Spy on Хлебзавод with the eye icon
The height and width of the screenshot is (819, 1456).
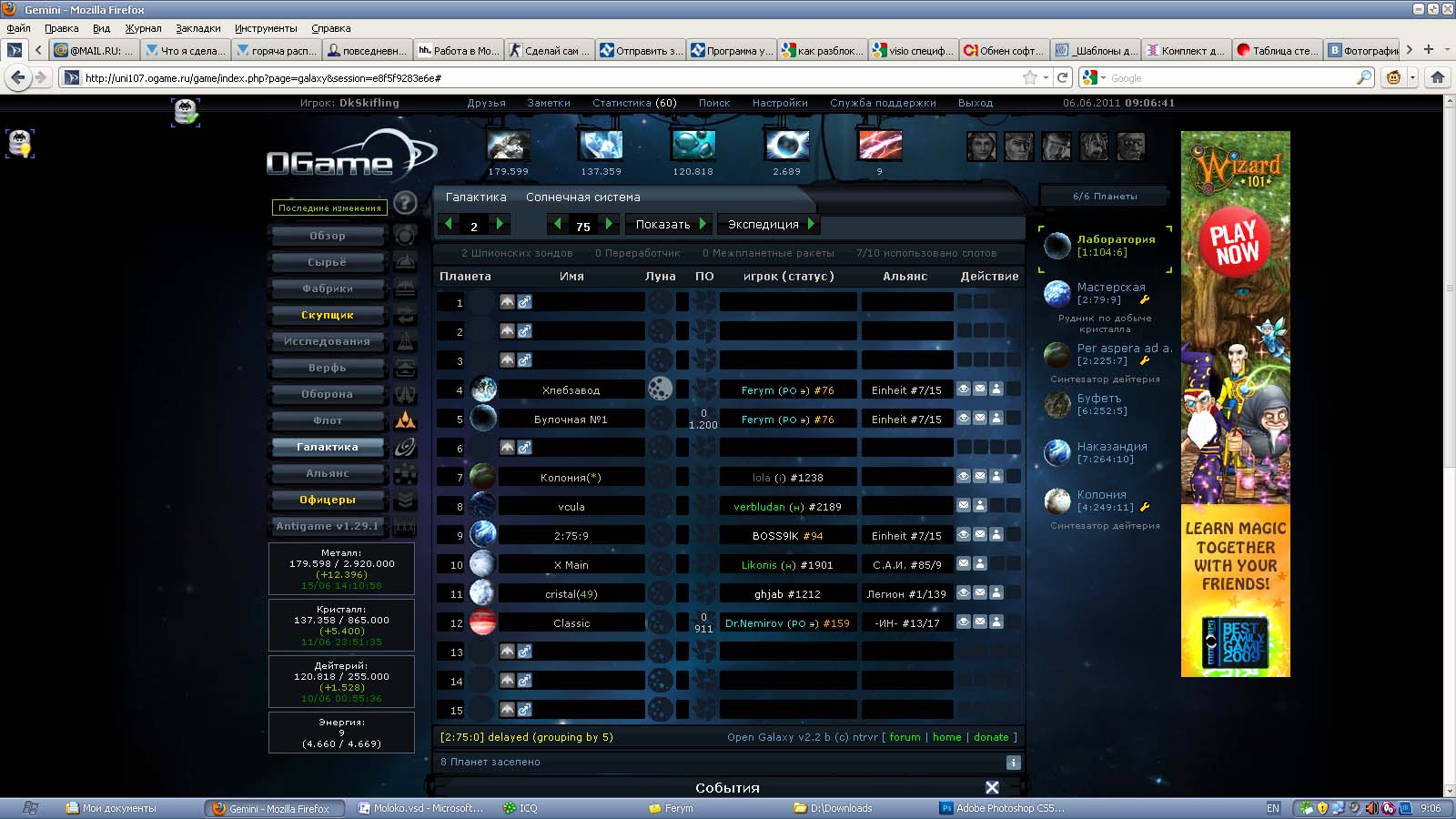pyautogui.click(x=964, y=389)
